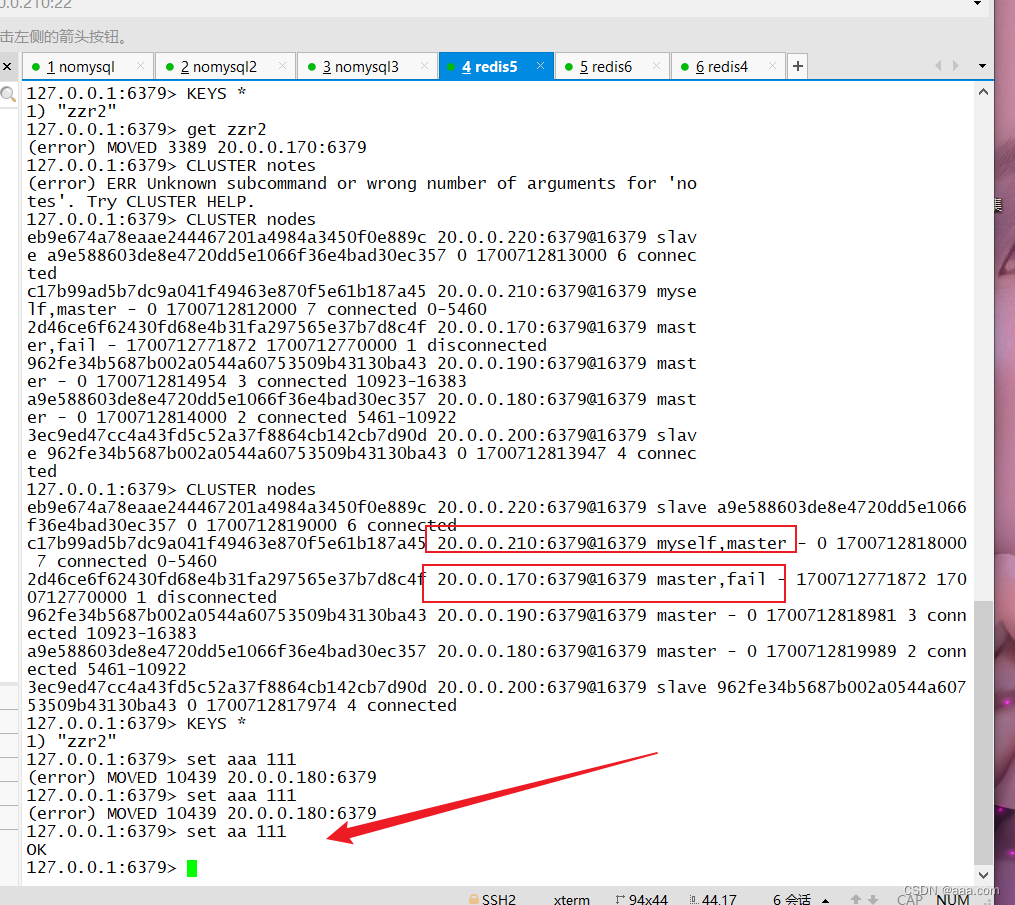Screen dimensions: 1015x905
Task: Open the quick search magnifier tool
Action: (9, 93)
